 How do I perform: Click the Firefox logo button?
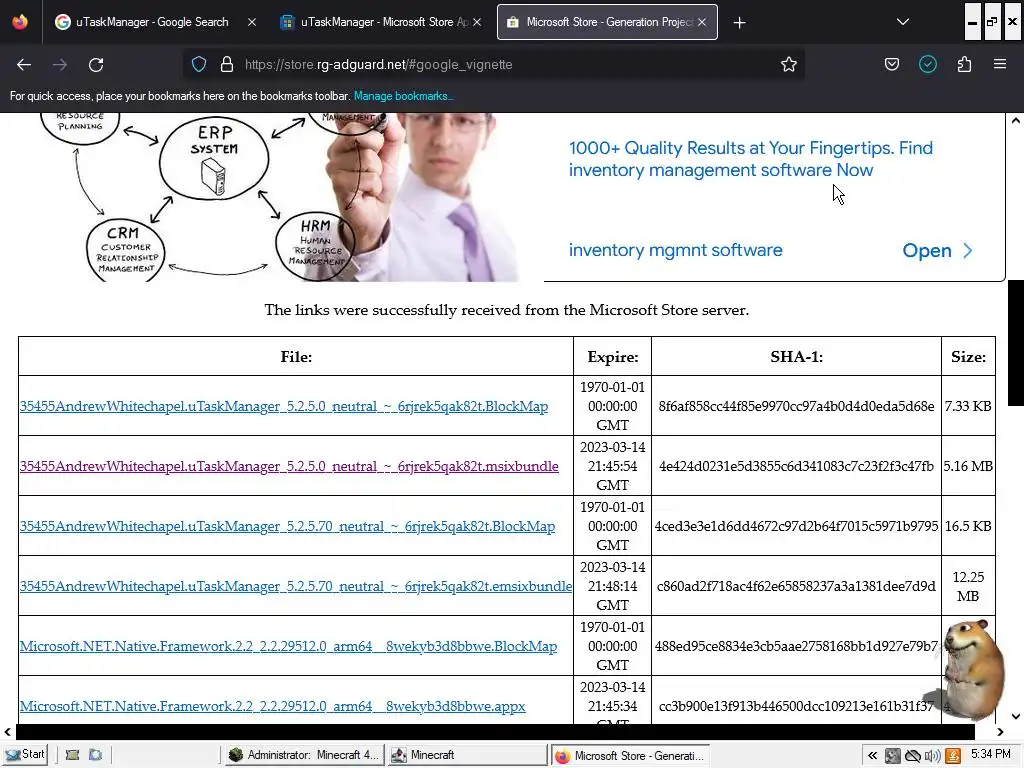click(x=20, y=22)
